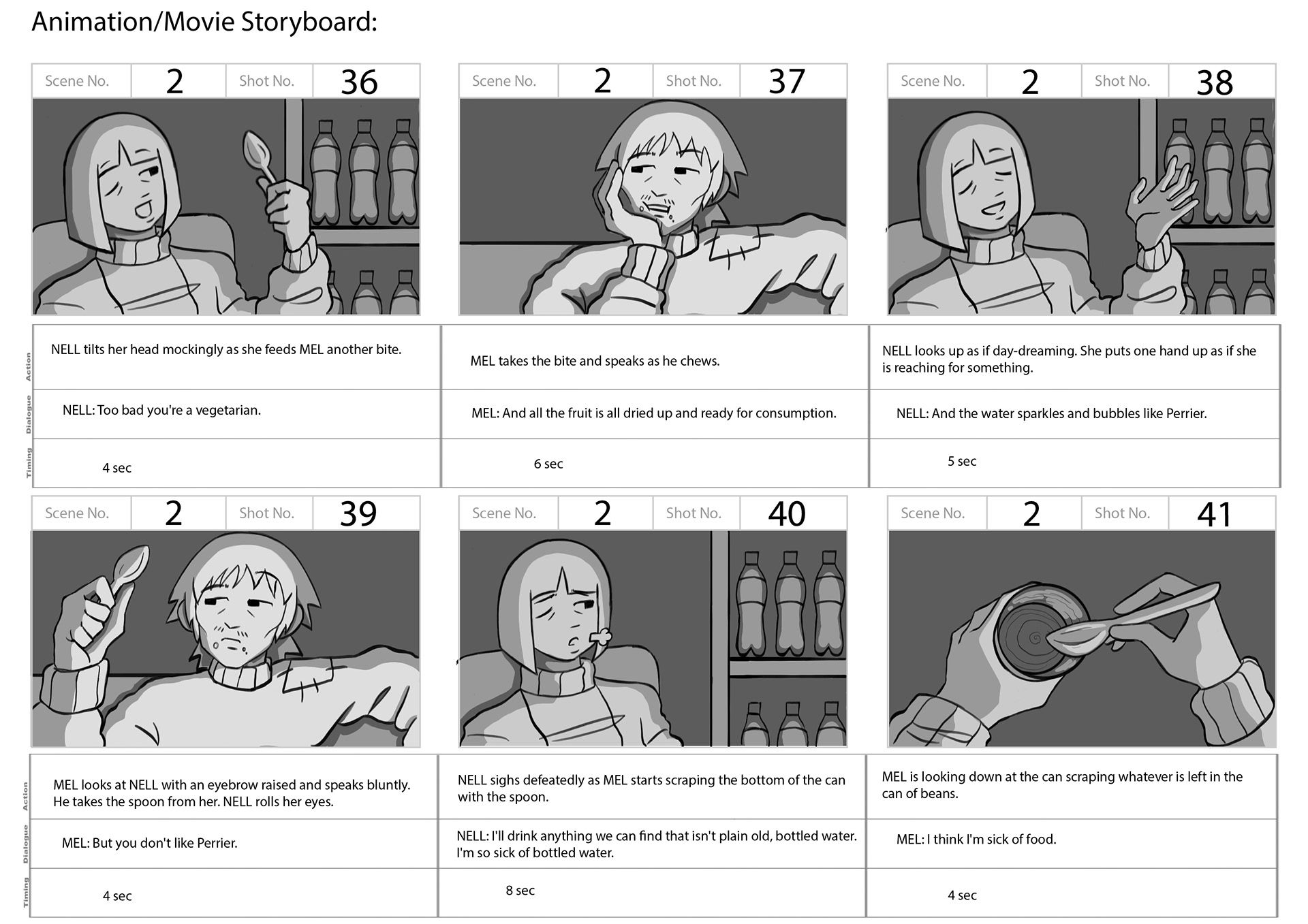Click the action text about NELL day-dreaming

click(1069, 359)
